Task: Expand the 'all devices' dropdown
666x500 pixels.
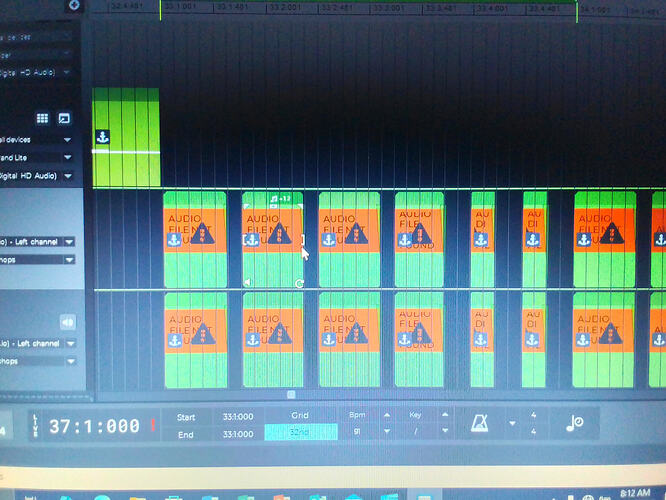Action: tap(68, 140)
